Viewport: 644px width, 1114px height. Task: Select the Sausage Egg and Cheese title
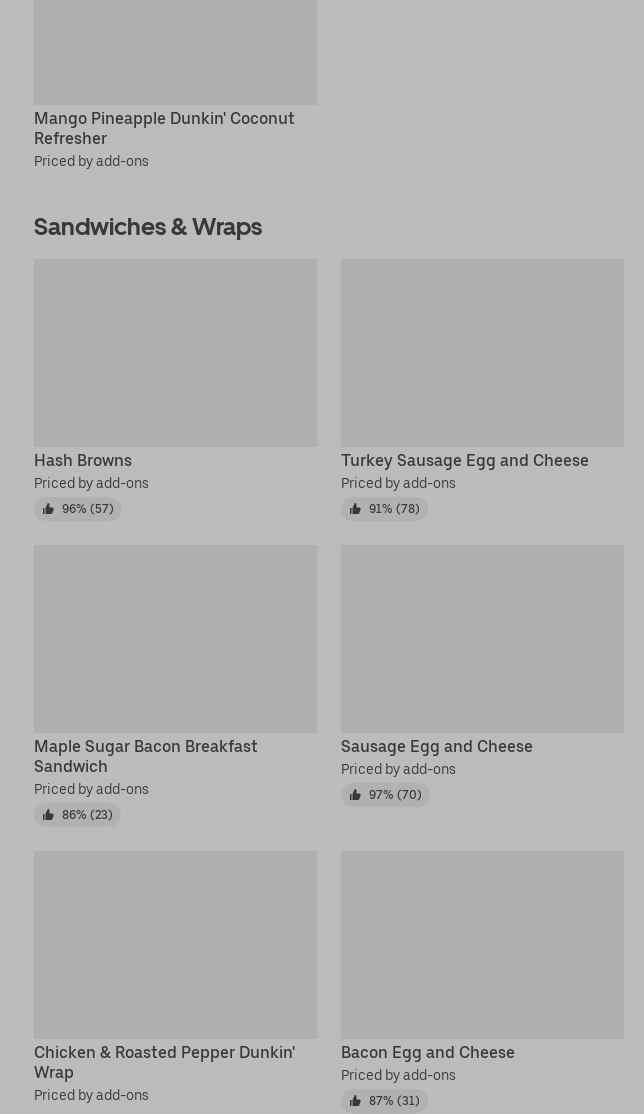click(x=436, y=746)
